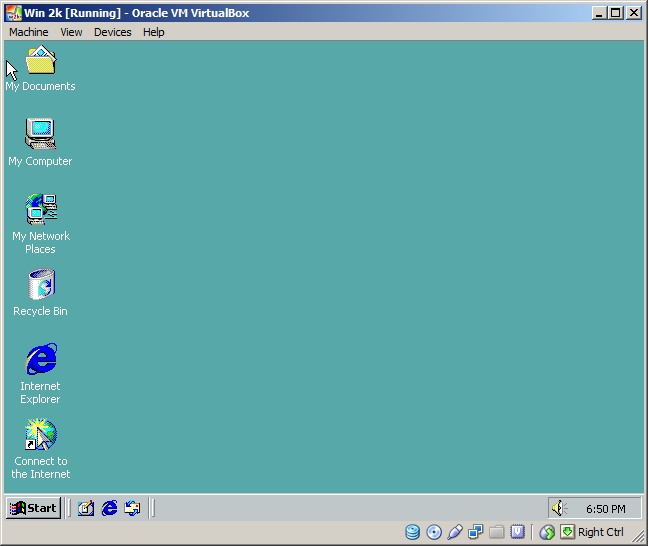Click the VirtualBox mouse integration status icon
The height and width of the screenshot is (546, 648).
click(x=547, y=532)
